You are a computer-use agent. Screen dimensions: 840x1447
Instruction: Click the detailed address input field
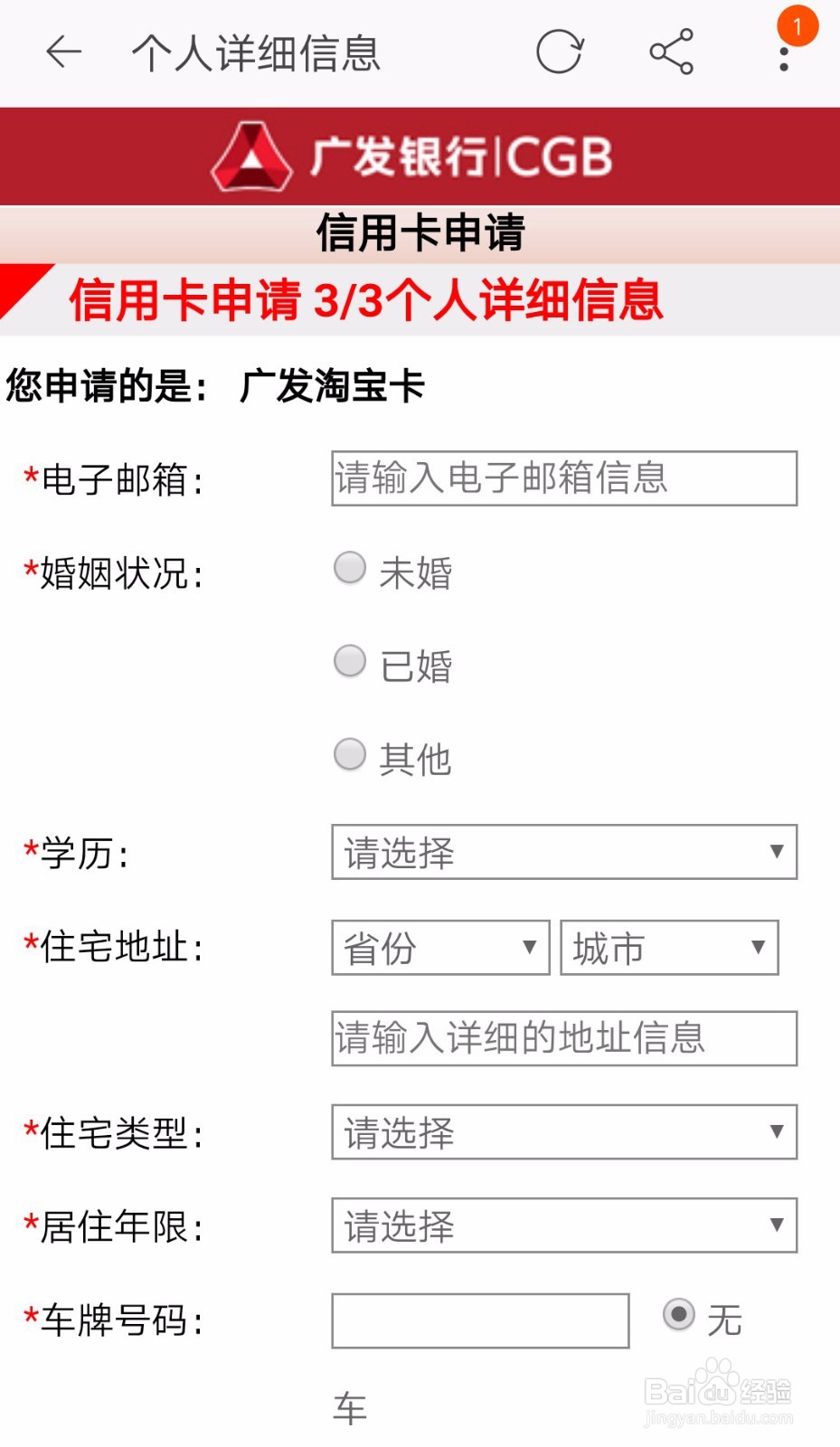pos(564,1038)
